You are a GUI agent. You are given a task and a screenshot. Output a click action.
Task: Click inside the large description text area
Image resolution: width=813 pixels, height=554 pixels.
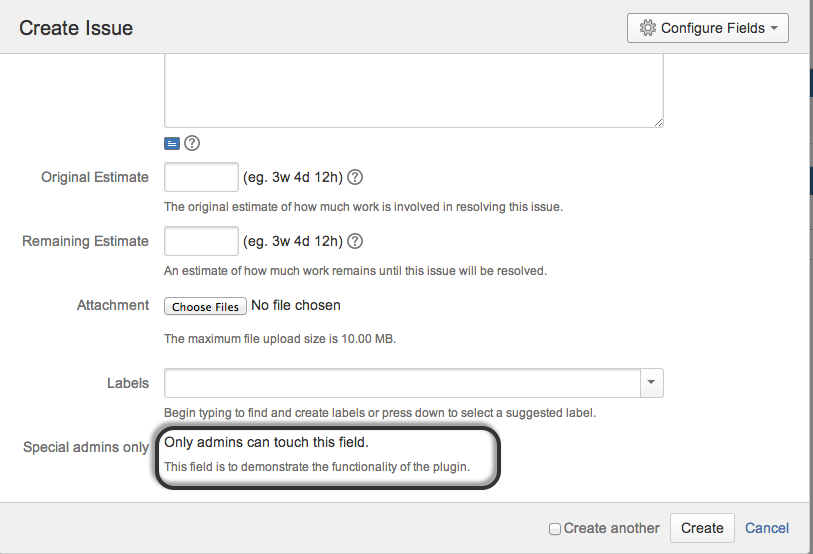click(x=414, y=91)
